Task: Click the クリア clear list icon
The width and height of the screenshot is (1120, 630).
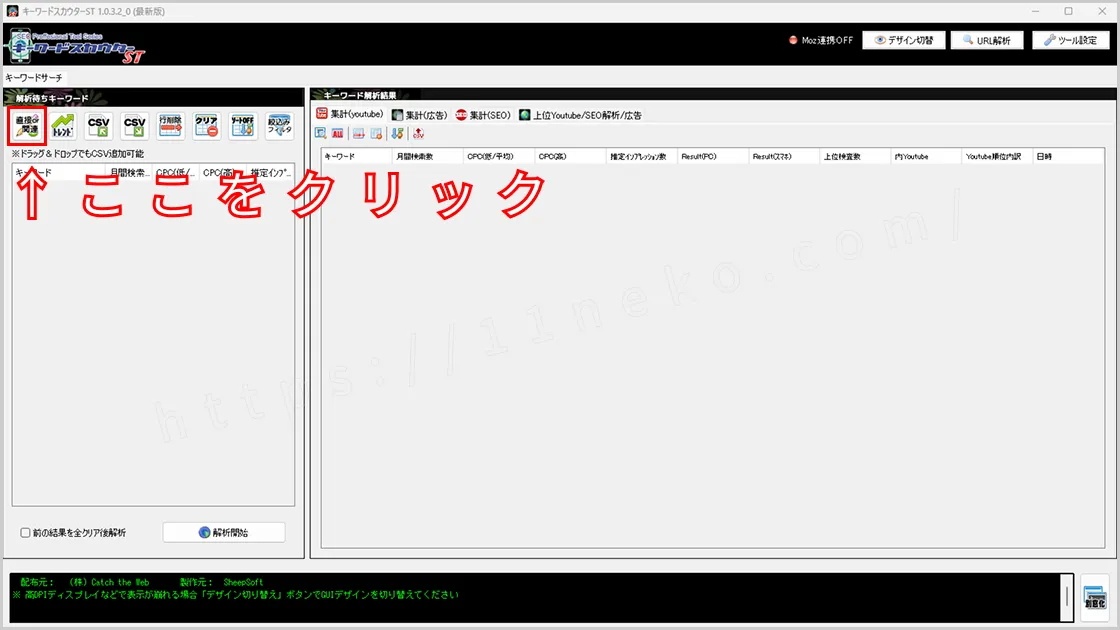Action: pos(207,125)
